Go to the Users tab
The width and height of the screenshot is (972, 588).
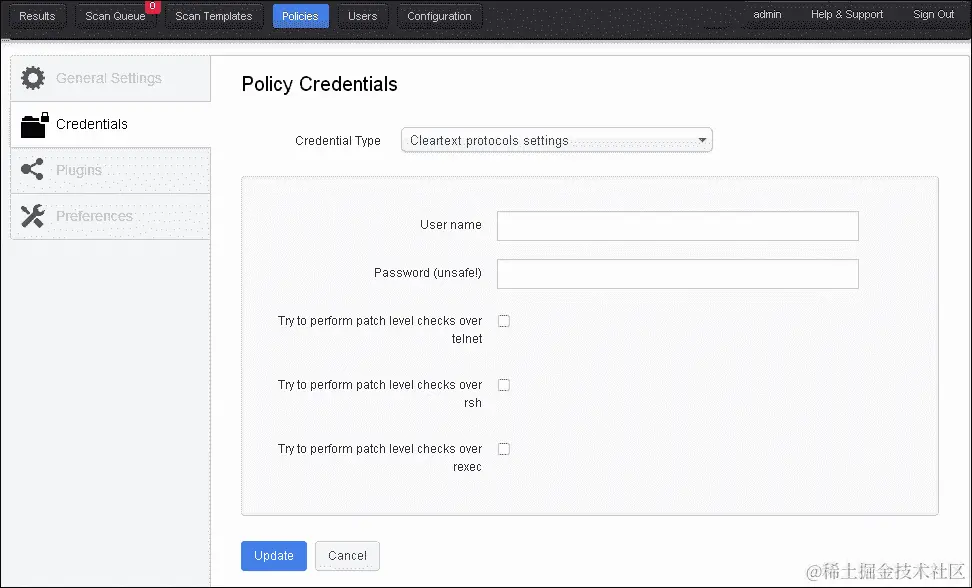coord(363,16)
